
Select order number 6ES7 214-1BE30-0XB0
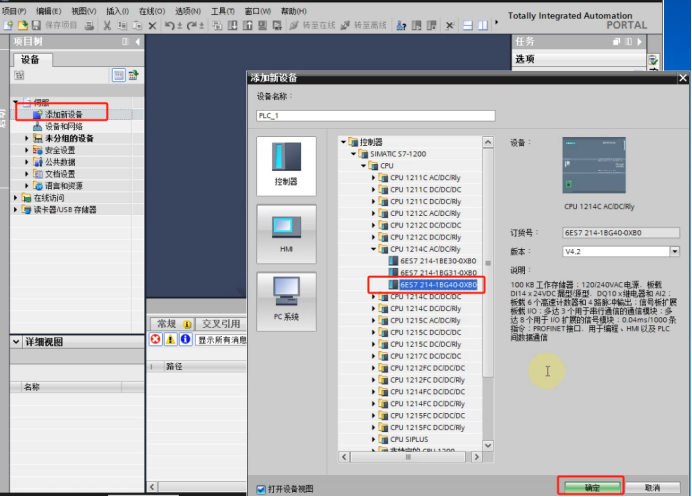coord(438,261)
